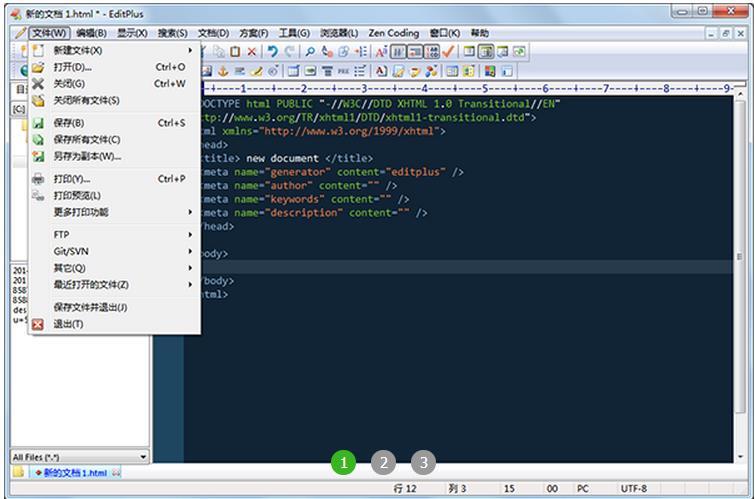Select 保存(B) in the File menu
The height and width of the screenshot is (499, 755).
coord(68,123)
